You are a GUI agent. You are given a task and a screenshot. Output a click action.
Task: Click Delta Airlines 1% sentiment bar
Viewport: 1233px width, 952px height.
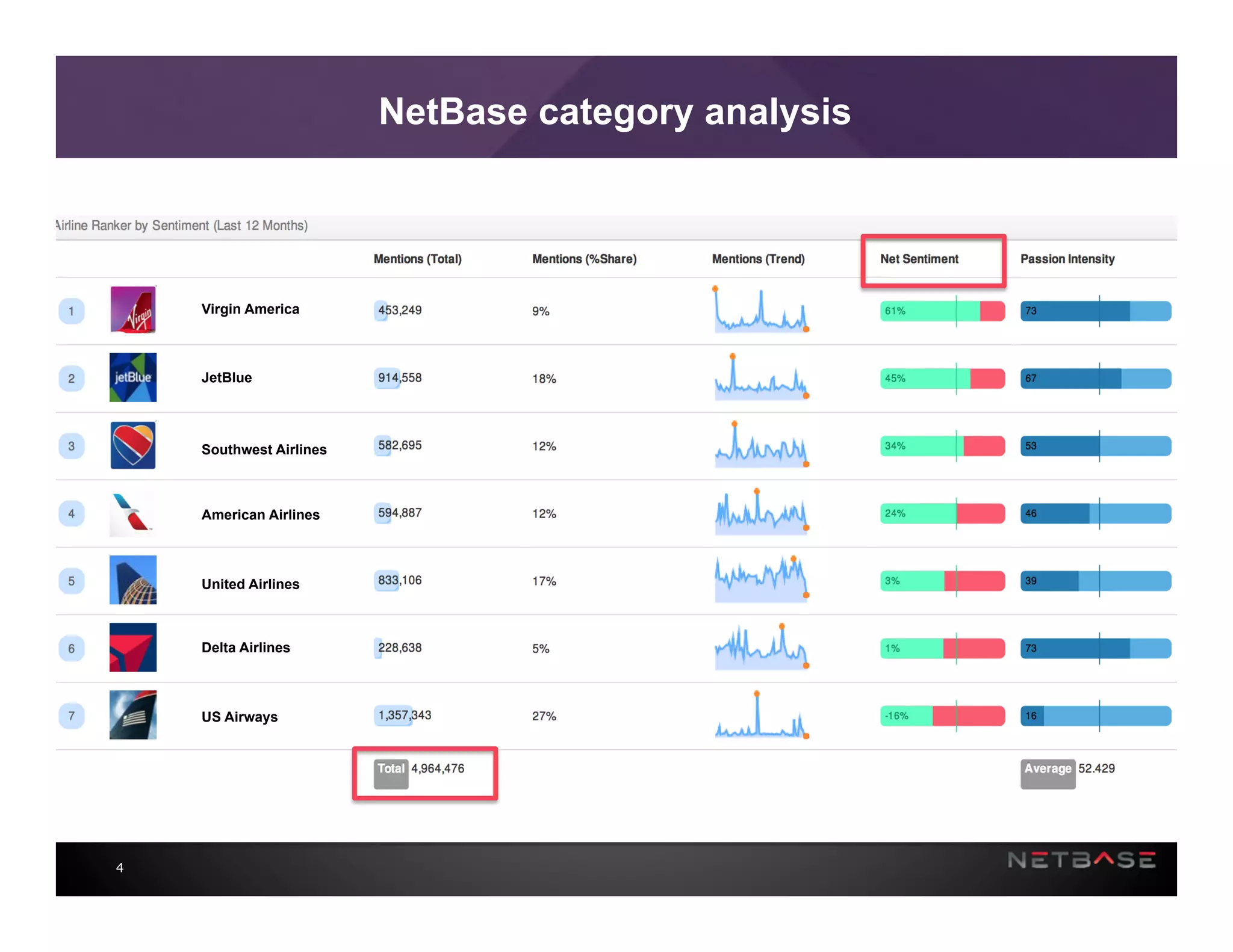pyautogui.click(x=942, y=648)
